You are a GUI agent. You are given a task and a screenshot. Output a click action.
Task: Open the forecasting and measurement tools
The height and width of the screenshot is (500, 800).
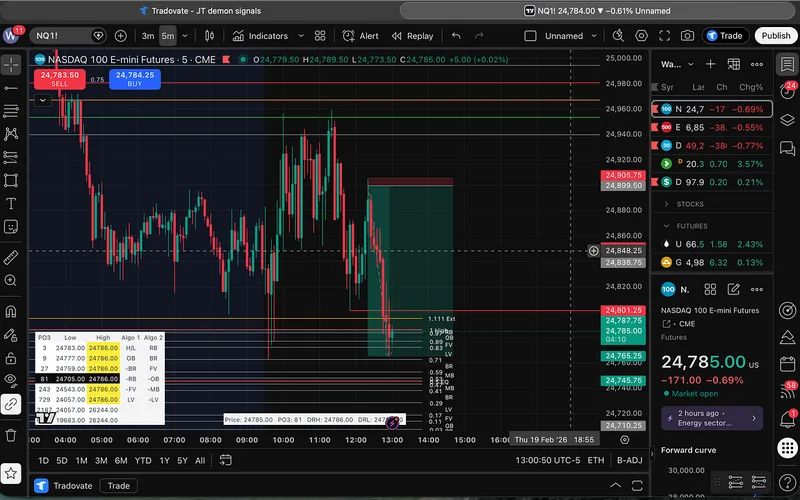[x=11, y=157]
